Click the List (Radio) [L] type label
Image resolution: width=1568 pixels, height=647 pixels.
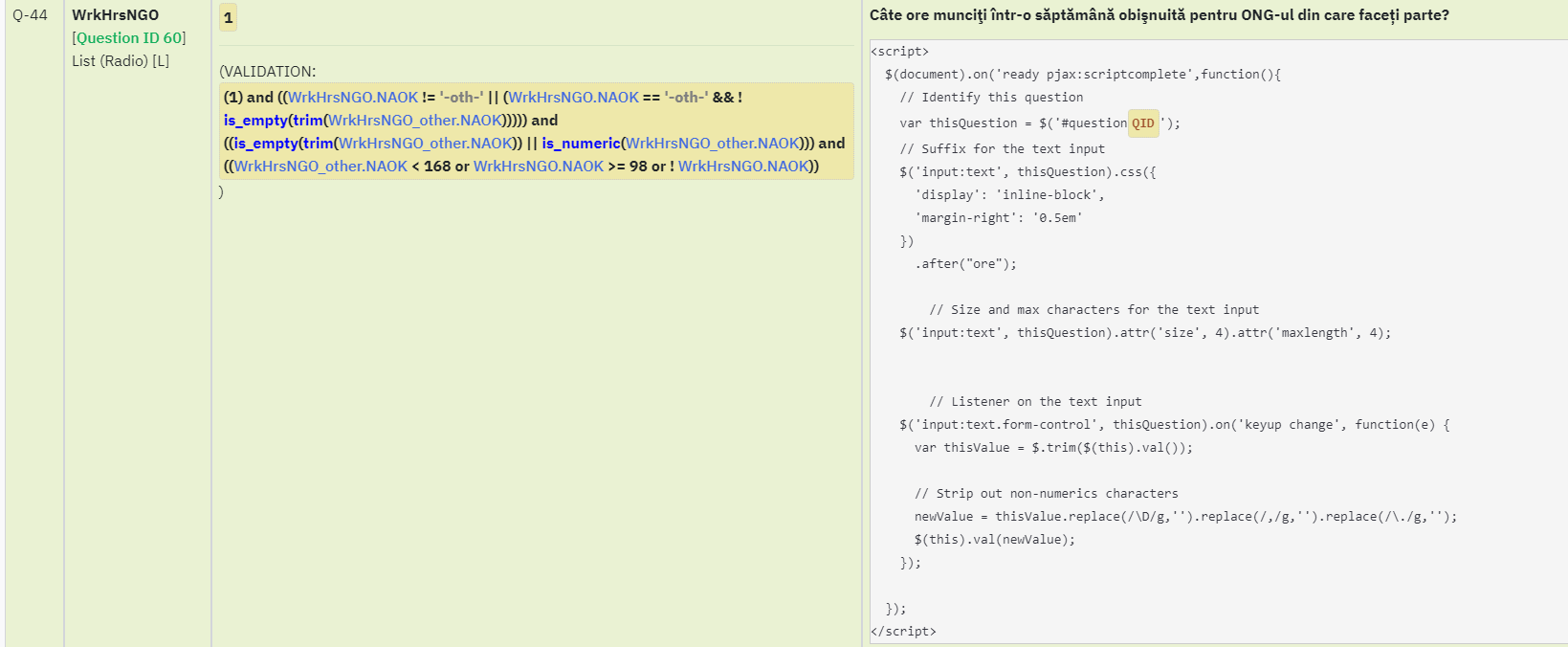[121, 61]
